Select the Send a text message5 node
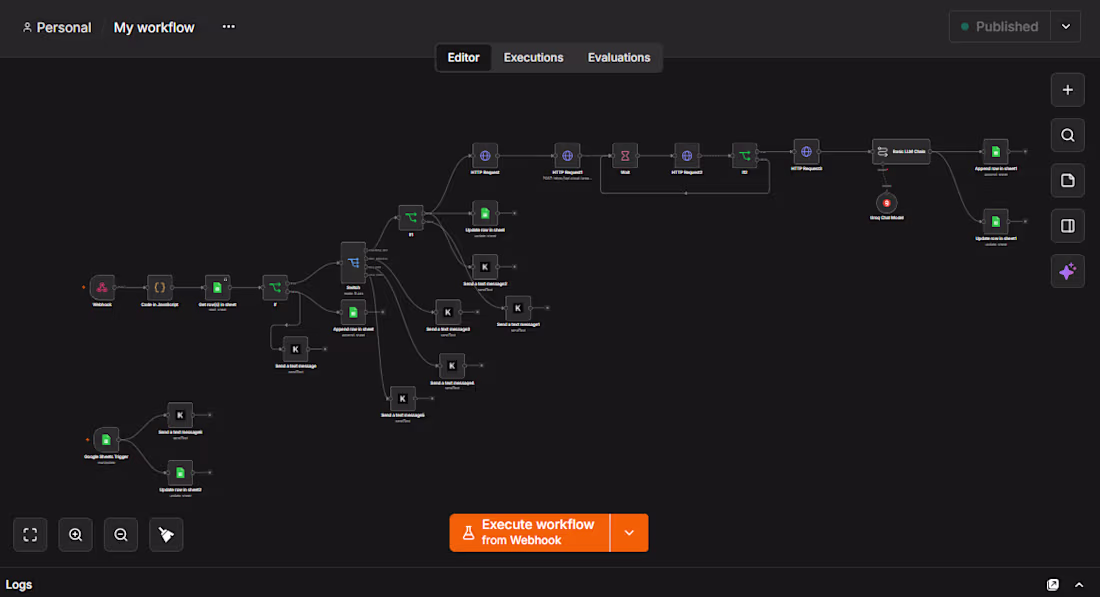Image resolution: width=1100 pixels, height=597 pixels. [403, 398]
